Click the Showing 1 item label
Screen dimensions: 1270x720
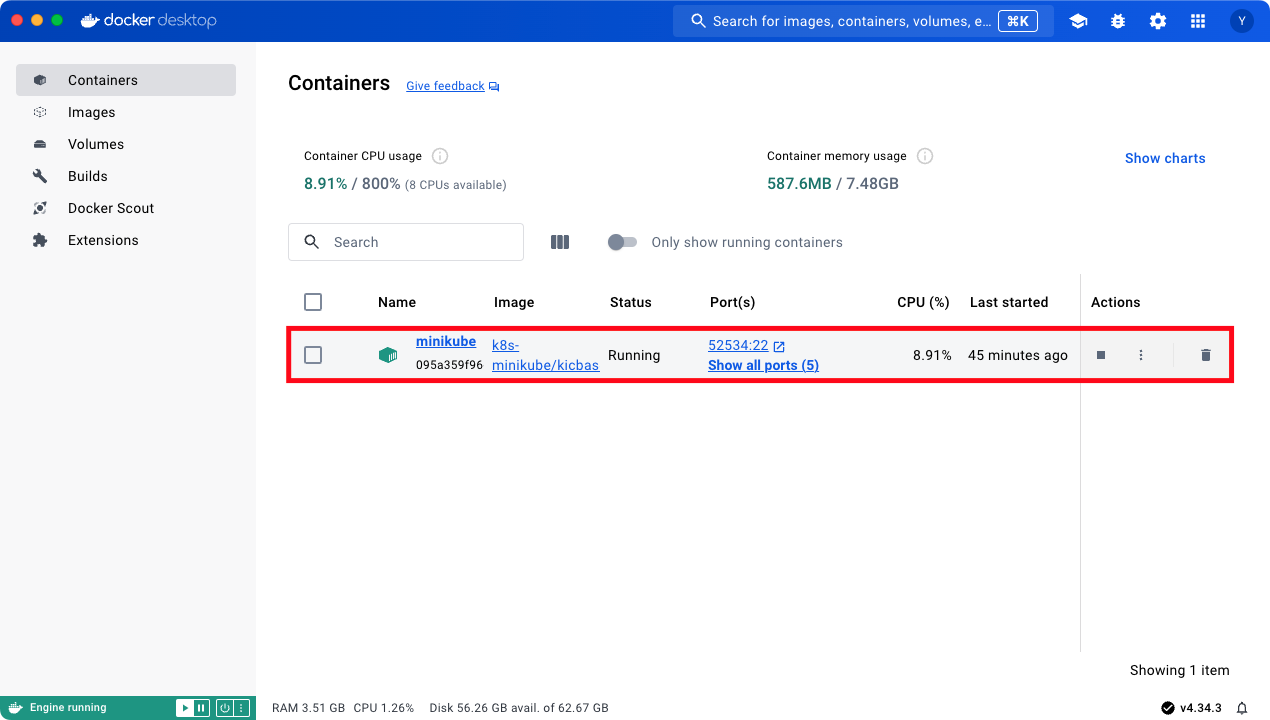click(x=1180, y=670)
